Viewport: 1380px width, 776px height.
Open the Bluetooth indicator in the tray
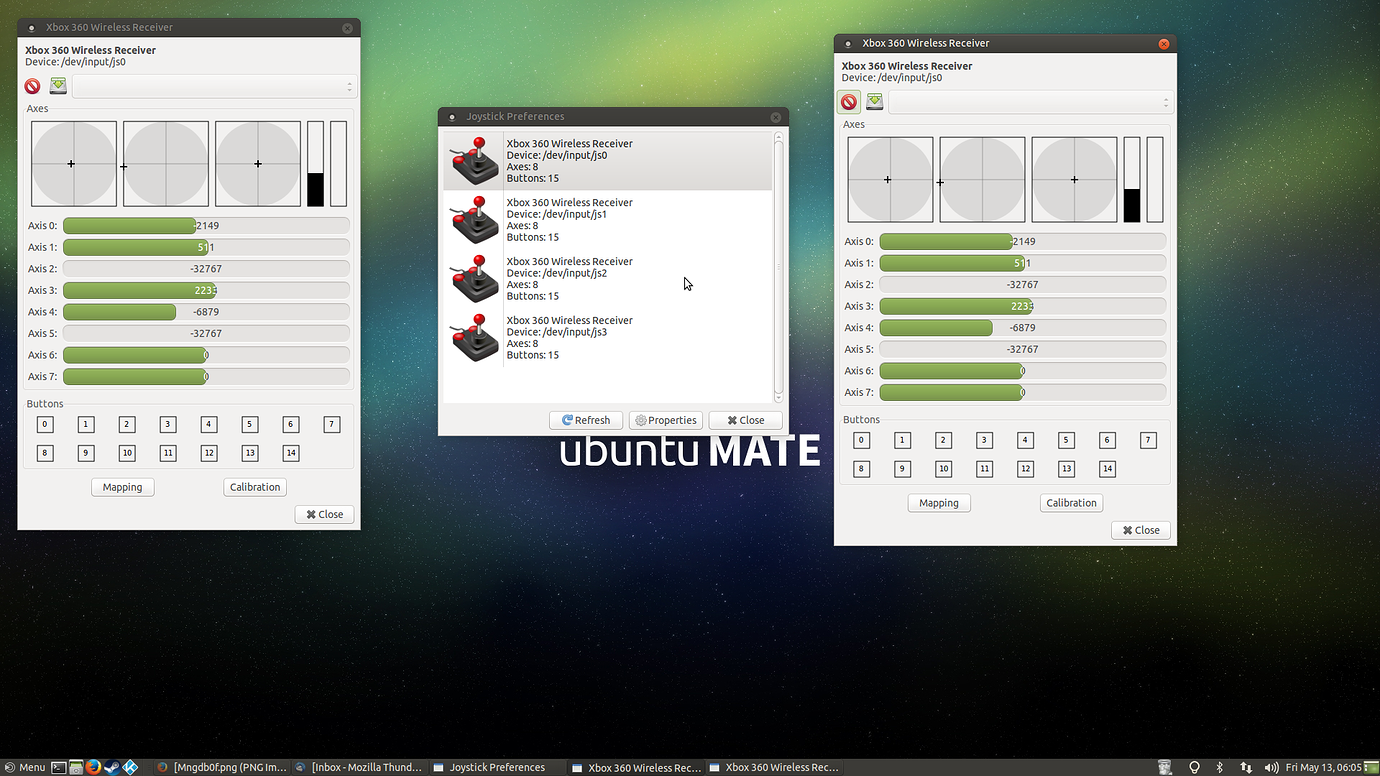point(1220,768)
